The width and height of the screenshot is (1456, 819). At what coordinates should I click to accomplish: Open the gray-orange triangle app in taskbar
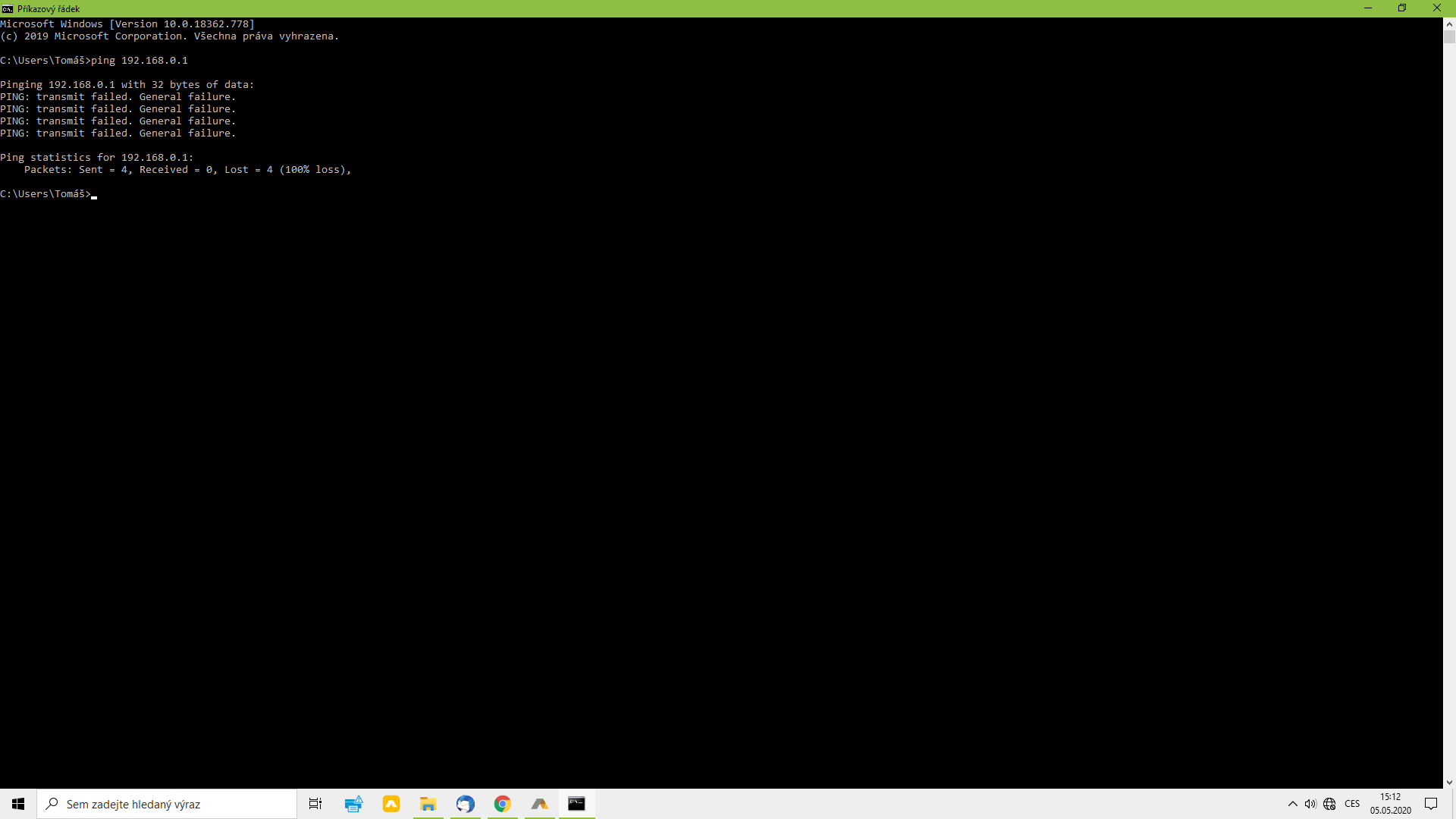pos(540,804)
